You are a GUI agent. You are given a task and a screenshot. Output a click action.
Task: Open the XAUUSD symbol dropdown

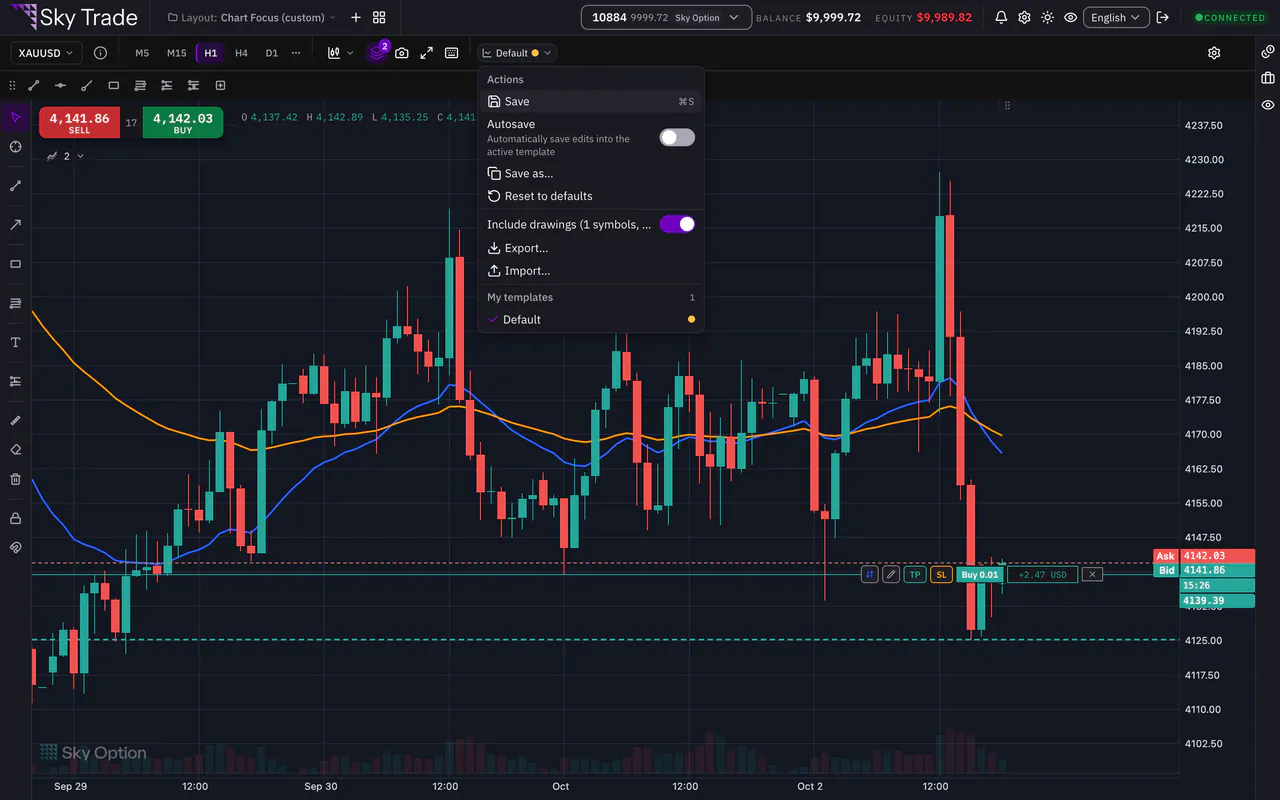click(x=46, y=53)
